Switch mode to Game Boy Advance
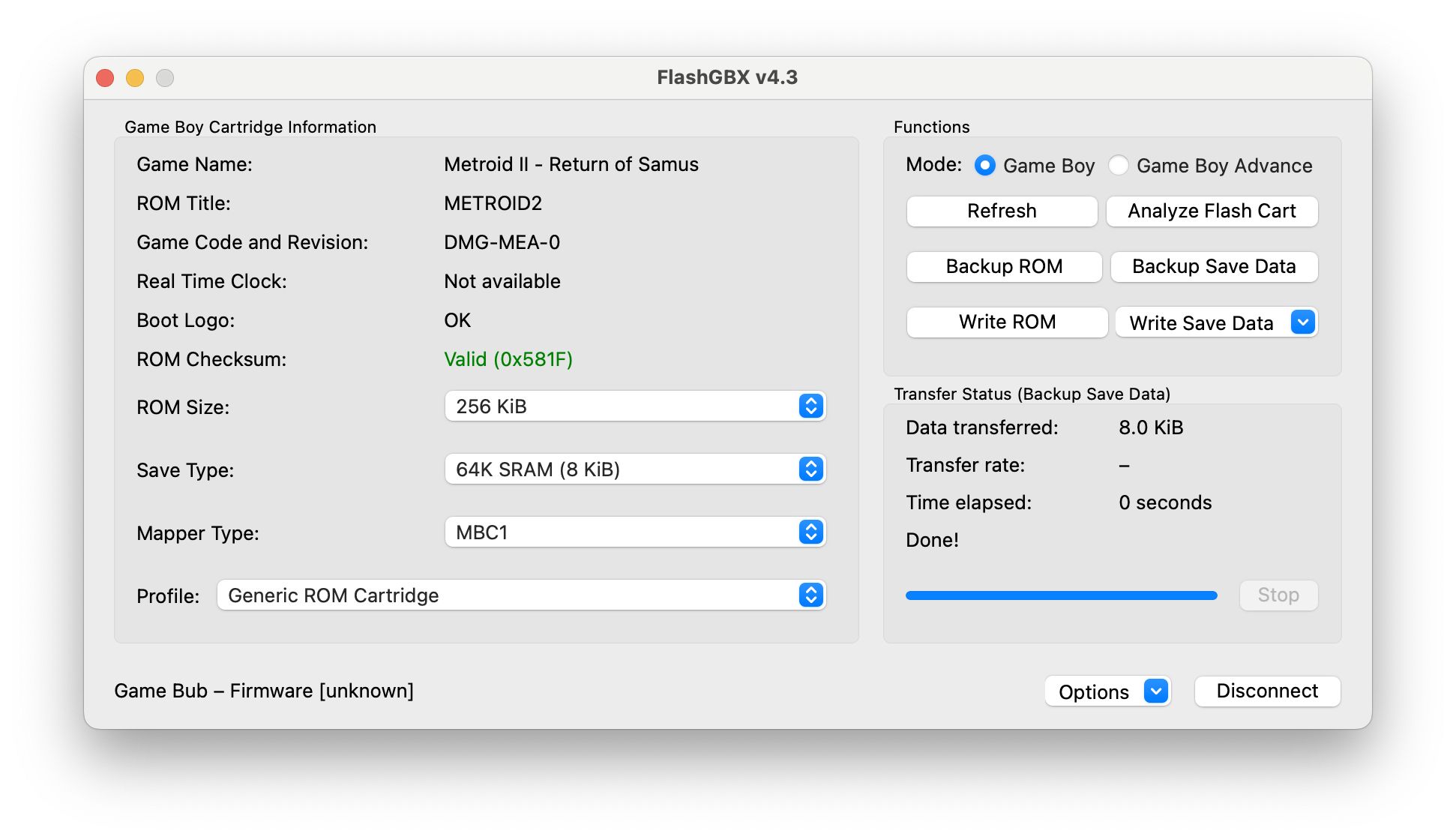 point(1119,166)
